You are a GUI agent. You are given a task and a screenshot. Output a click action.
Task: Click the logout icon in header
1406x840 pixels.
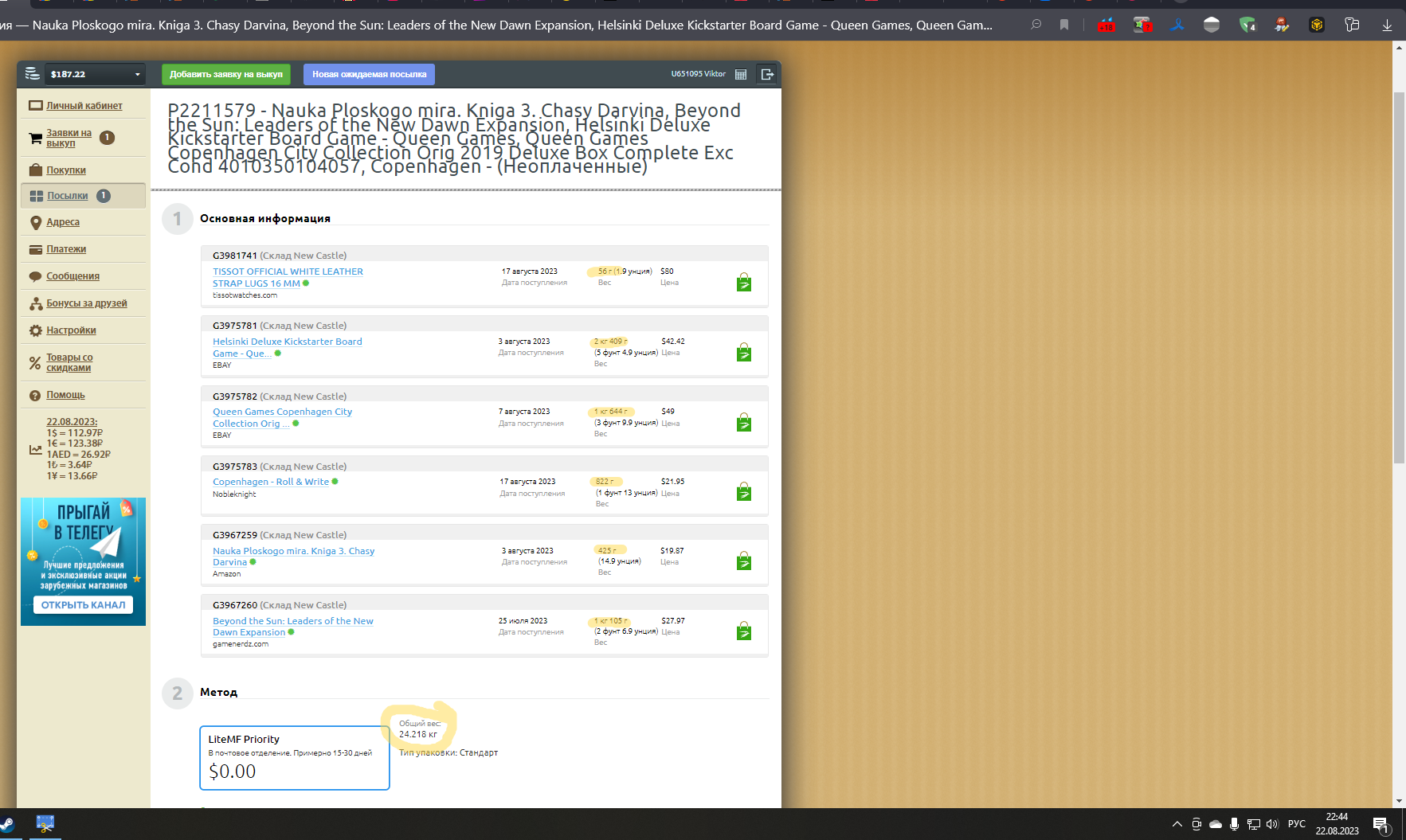pyautogui.click(x=767, y=74)
